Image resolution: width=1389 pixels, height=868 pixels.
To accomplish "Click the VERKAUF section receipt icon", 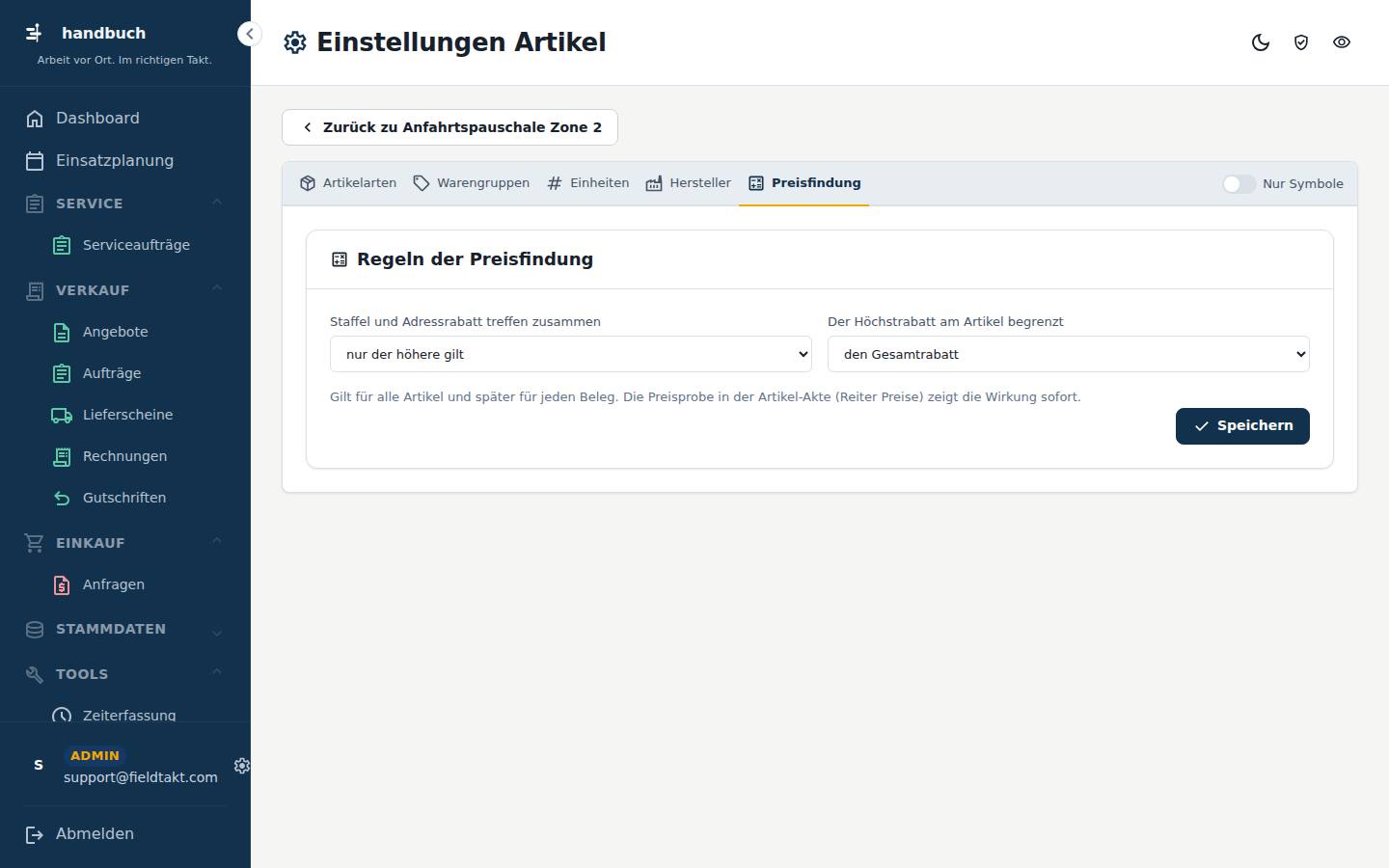I will pyautogui.click(x=35, y=290).
